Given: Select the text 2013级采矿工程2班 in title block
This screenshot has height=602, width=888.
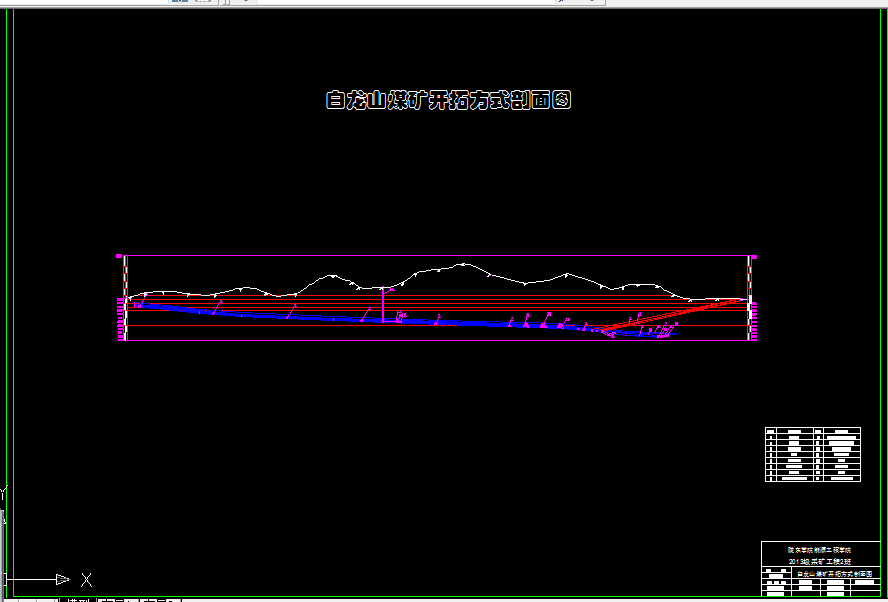Looking at the screenshot, I should click(821, 561).
